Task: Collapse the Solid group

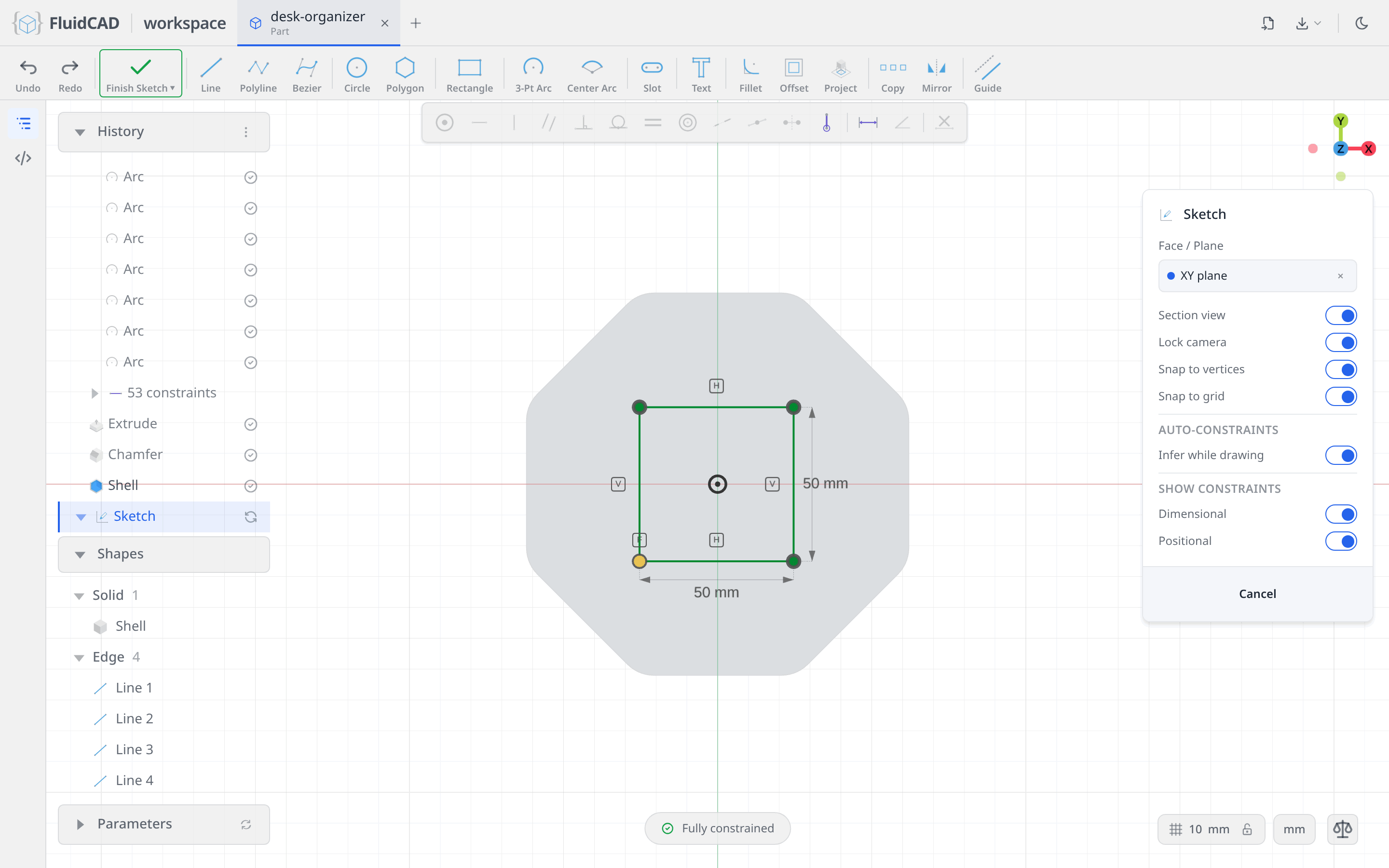Action: pos(79,596)
